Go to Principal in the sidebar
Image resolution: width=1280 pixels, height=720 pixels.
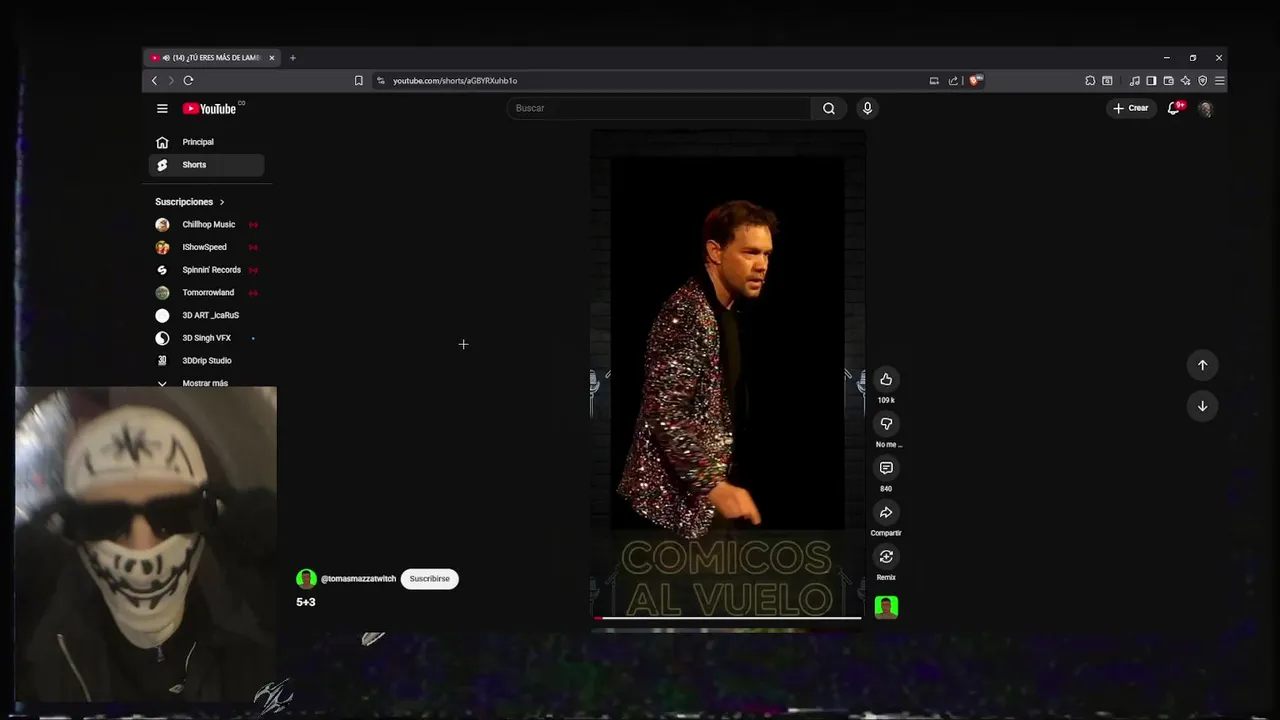(206, 142)
